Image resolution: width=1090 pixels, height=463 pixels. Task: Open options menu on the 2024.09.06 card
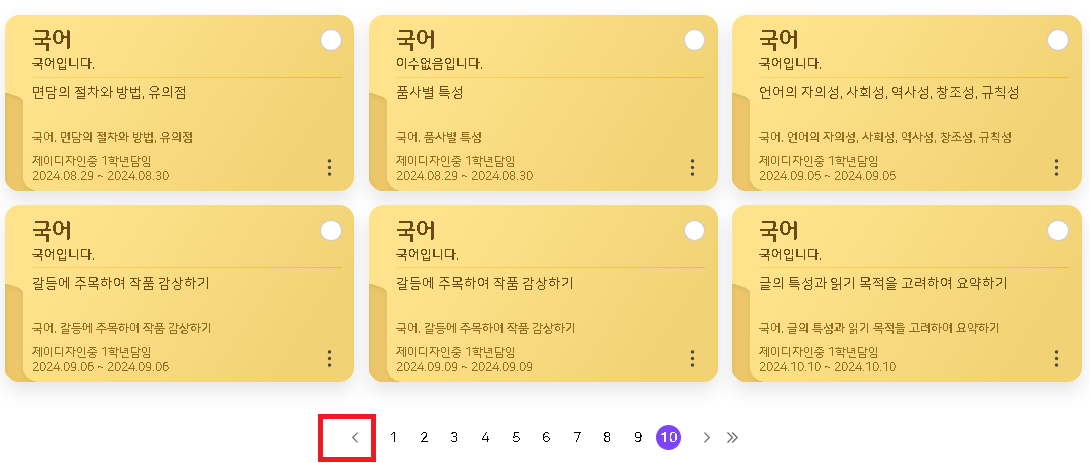pos(329,358)
